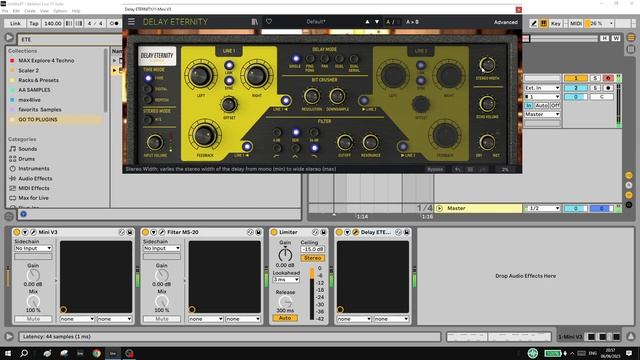640x360 pixels.
Task: Copy state A to B in Delay Eternity
Action: point(412,22)
